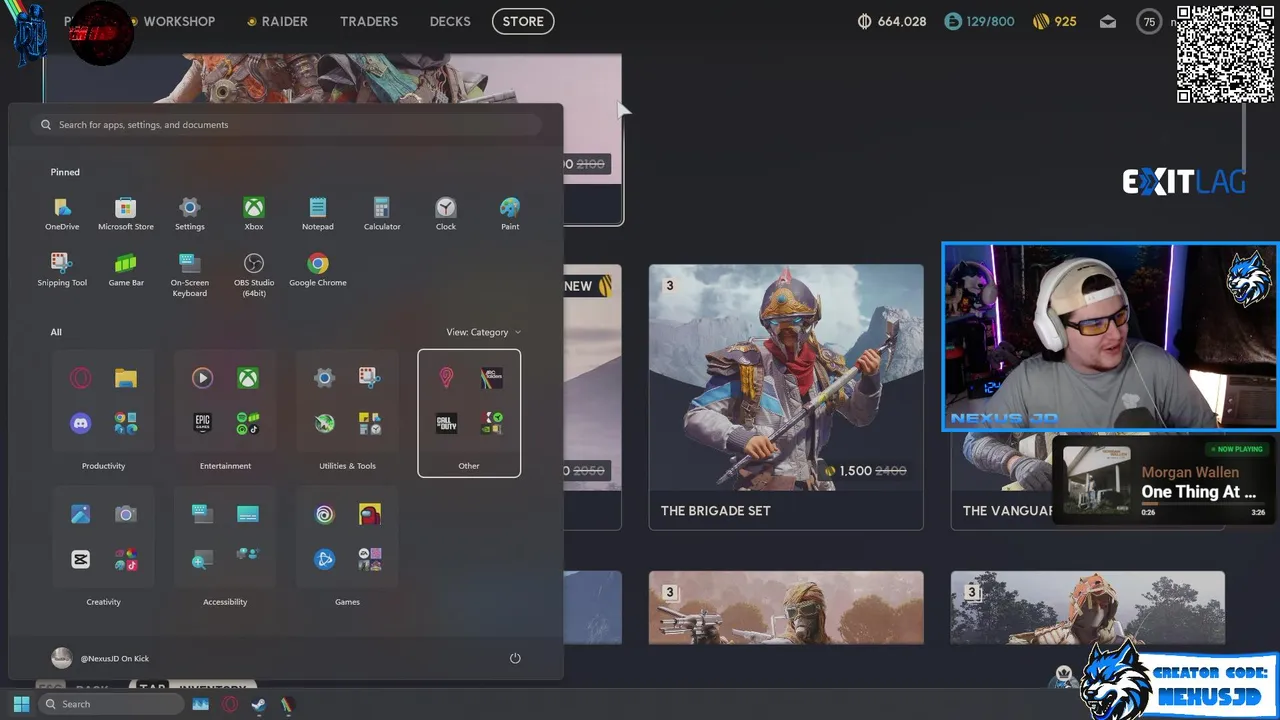Open Google Chrome from Pinned
Image resolution: width=1280 pixels, height=720 pixels.
pos(318,269)
